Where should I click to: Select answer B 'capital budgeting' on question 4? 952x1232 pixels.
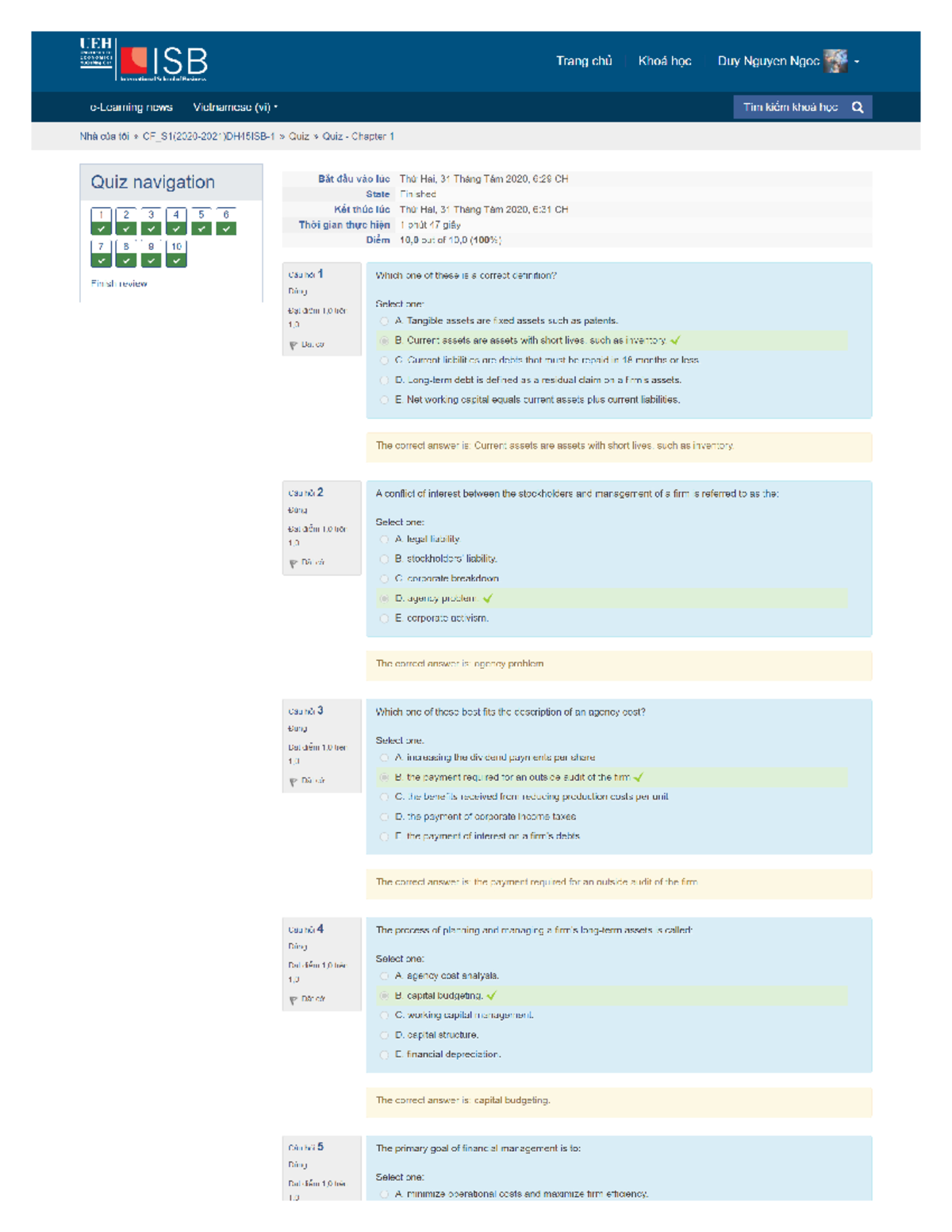tap(384, 994)
